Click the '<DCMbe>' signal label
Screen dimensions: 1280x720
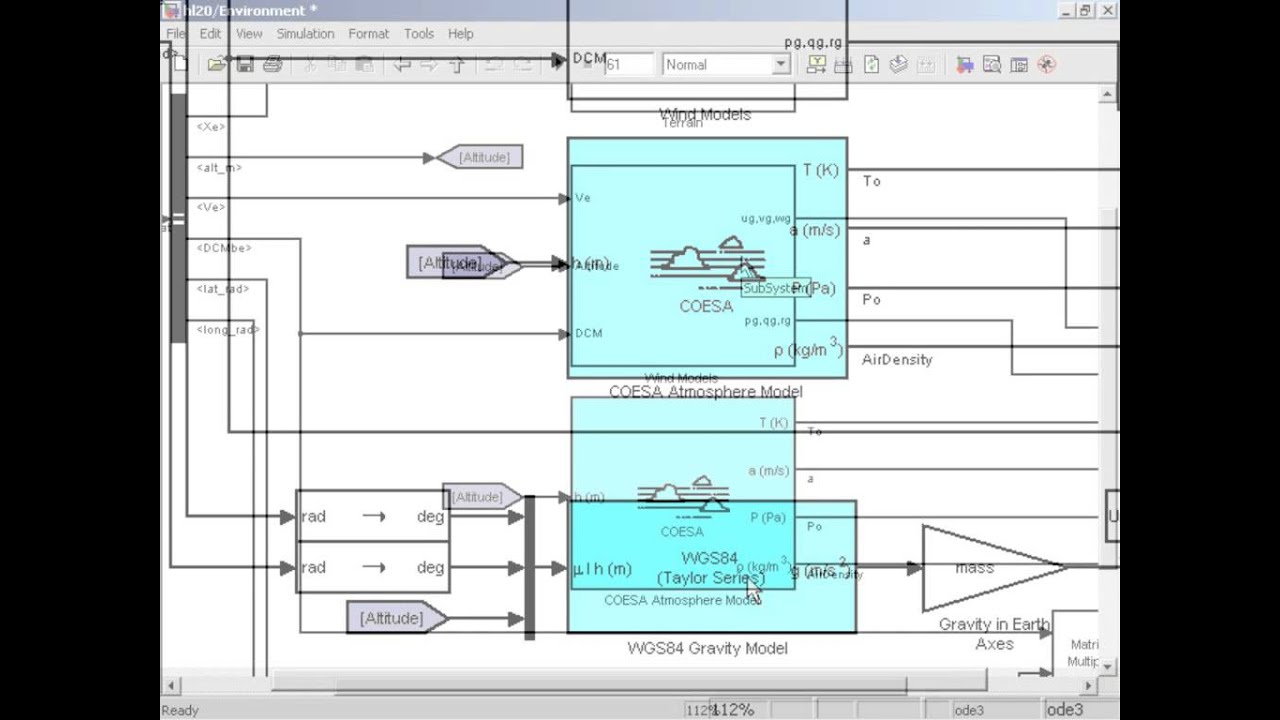pyautogui.click(x=224, y=248)
